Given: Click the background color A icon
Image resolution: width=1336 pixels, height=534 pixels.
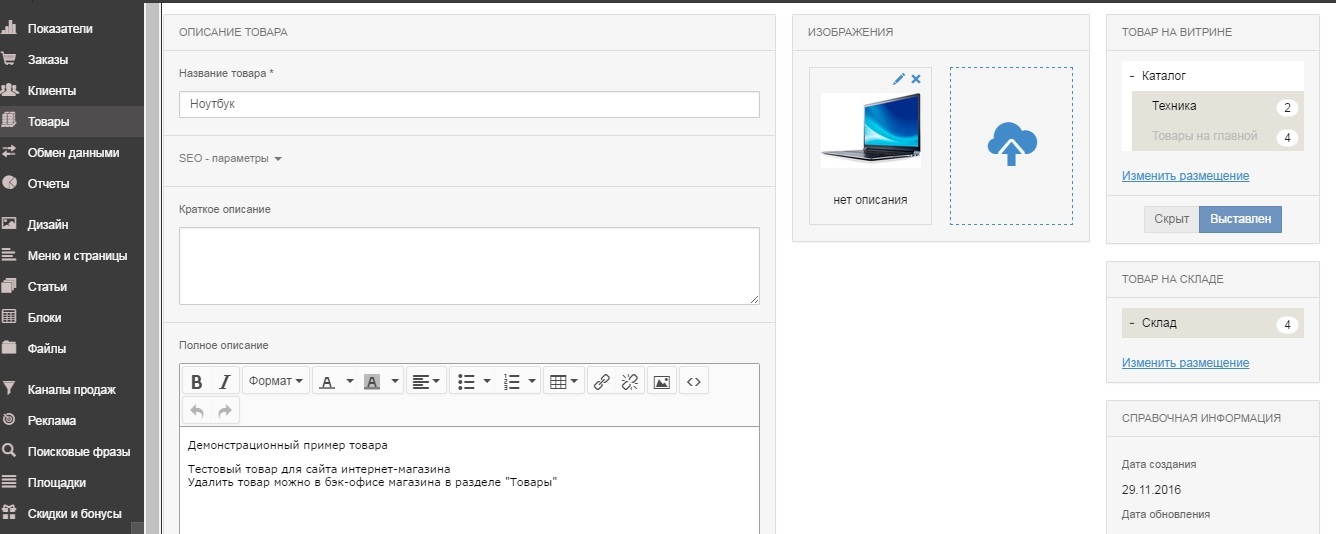Looking at the screenshot, I should tap(372, 381).
